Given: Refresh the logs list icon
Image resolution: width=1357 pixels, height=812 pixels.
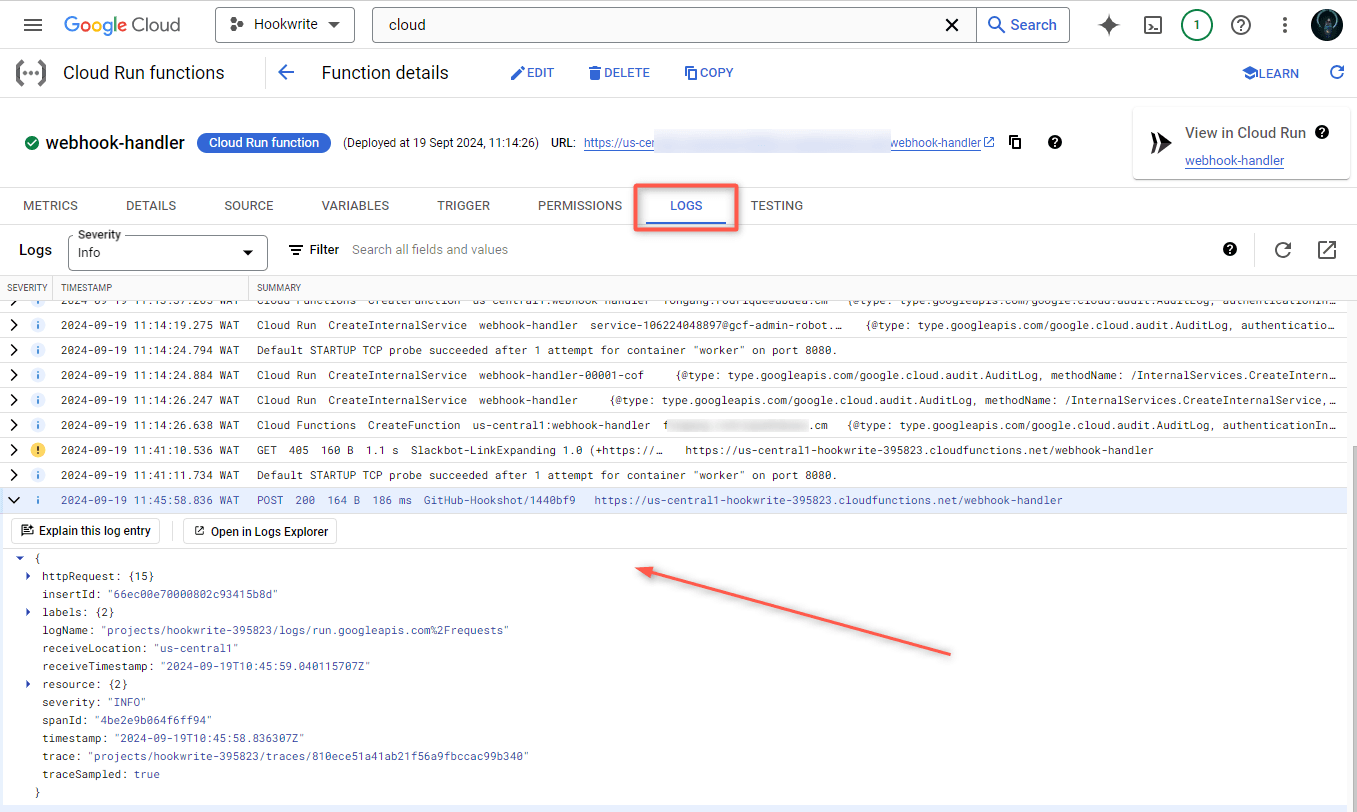Looking at the screenshot, I should coord(1283,249).
